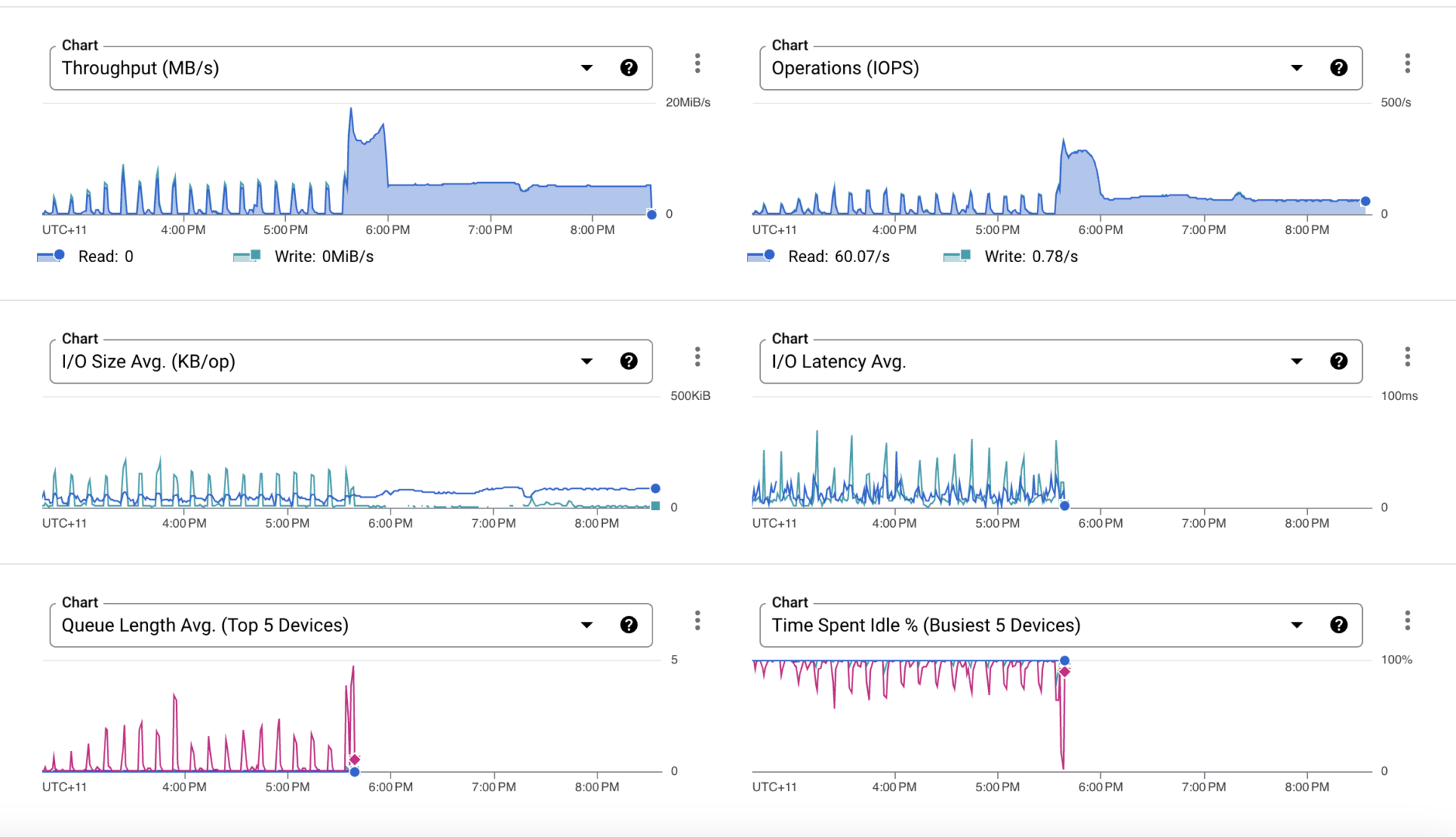Click the 20MiB/s axis label on Throughput
Image resolution: width=1456 pixels, height=837 pixels.
pos(688,102)
